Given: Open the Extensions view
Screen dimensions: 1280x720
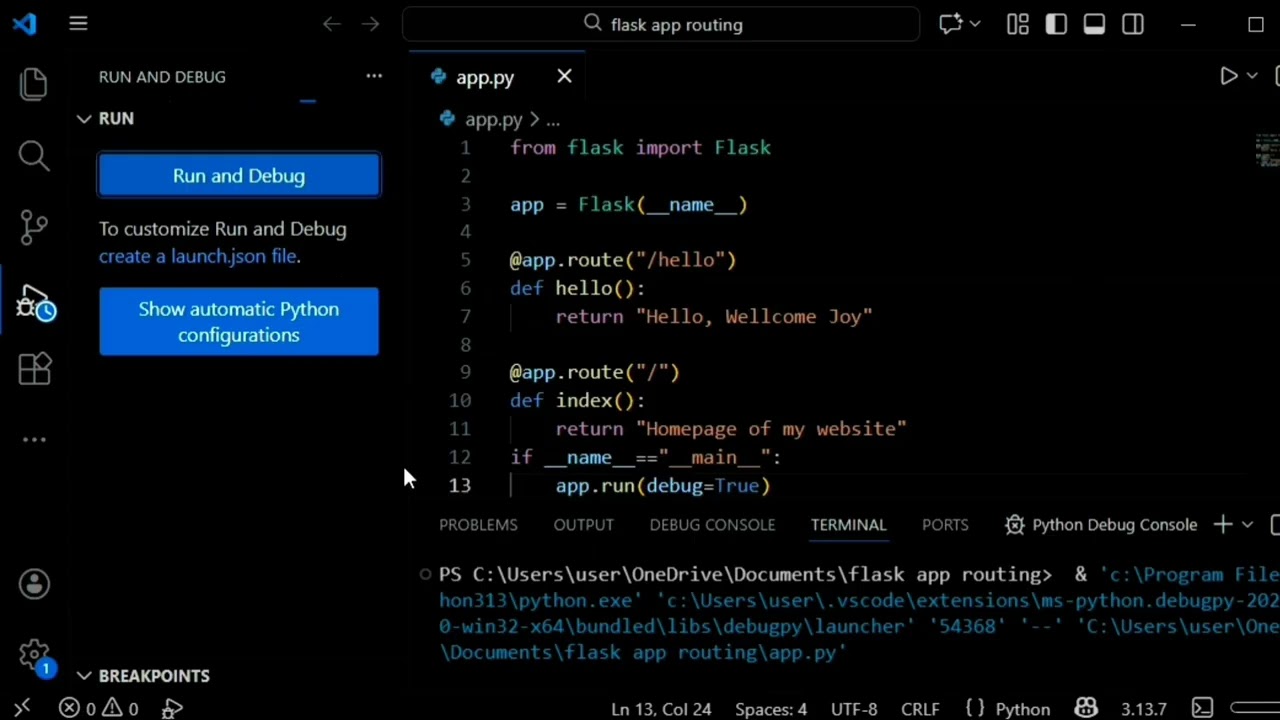Looking at the screenshot, I should point(34,369).
